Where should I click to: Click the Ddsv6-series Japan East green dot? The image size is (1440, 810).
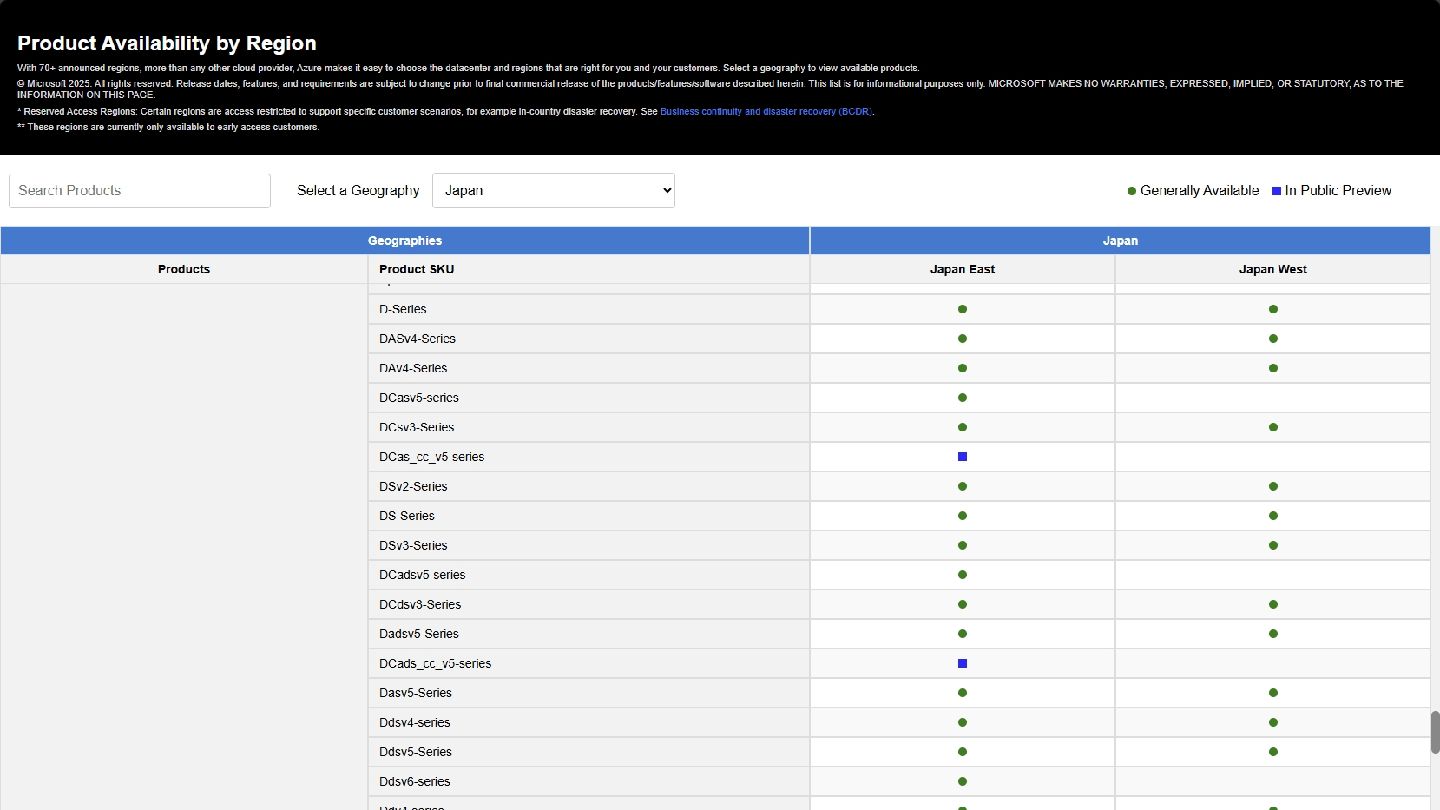(962, 782)
